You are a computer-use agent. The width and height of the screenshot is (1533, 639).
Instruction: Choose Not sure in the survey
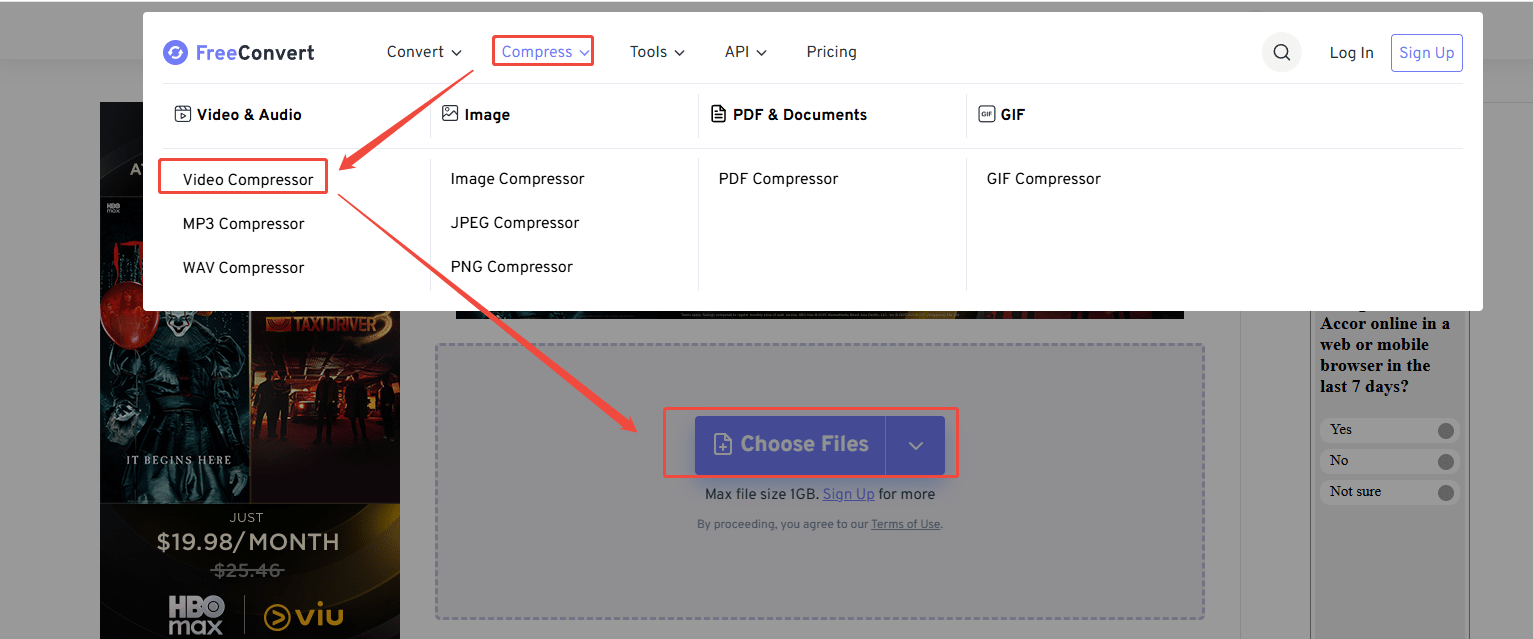coord(1389,491)
